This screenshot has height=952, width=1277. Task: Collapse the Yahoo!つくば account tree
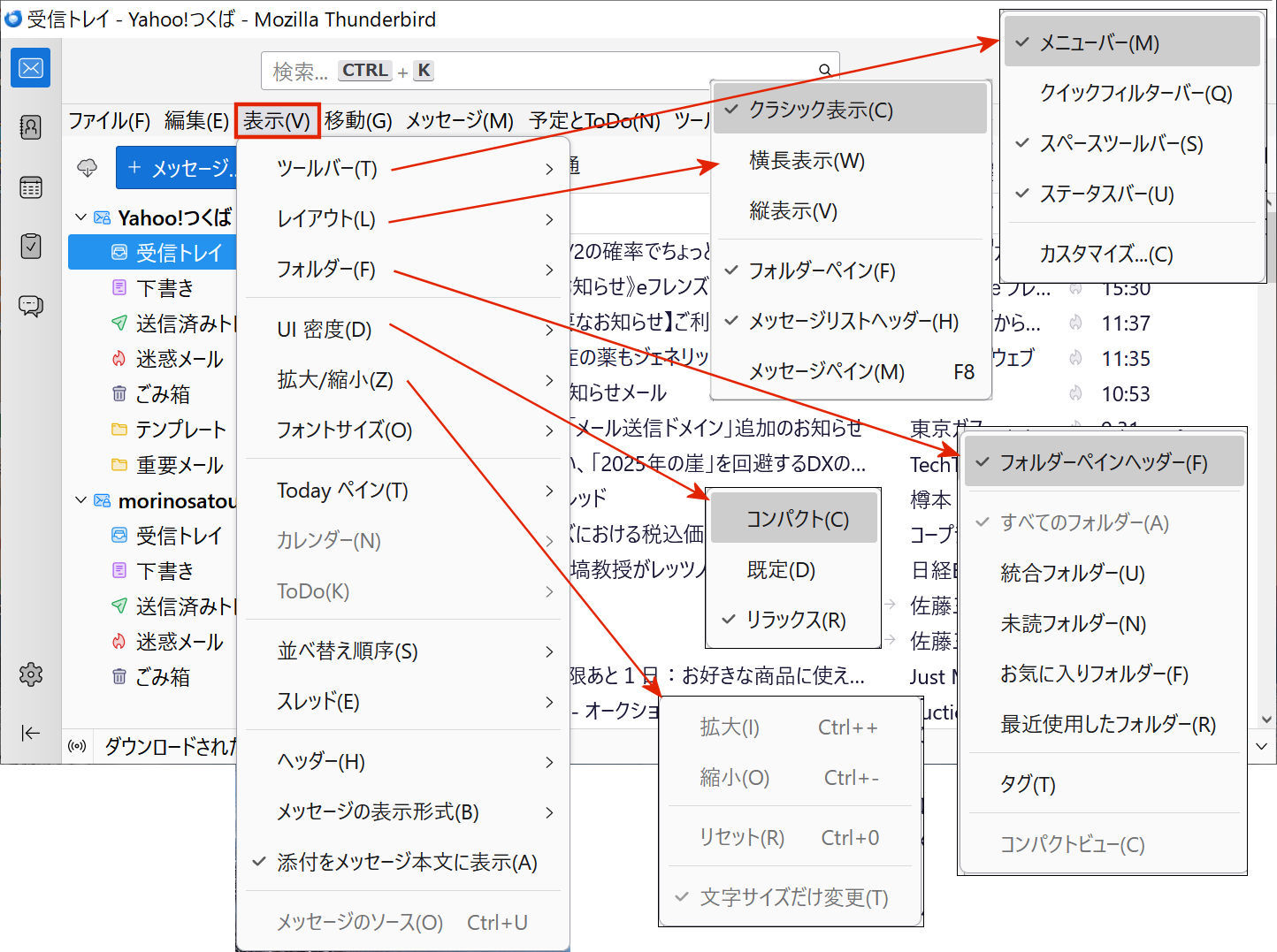80,217
